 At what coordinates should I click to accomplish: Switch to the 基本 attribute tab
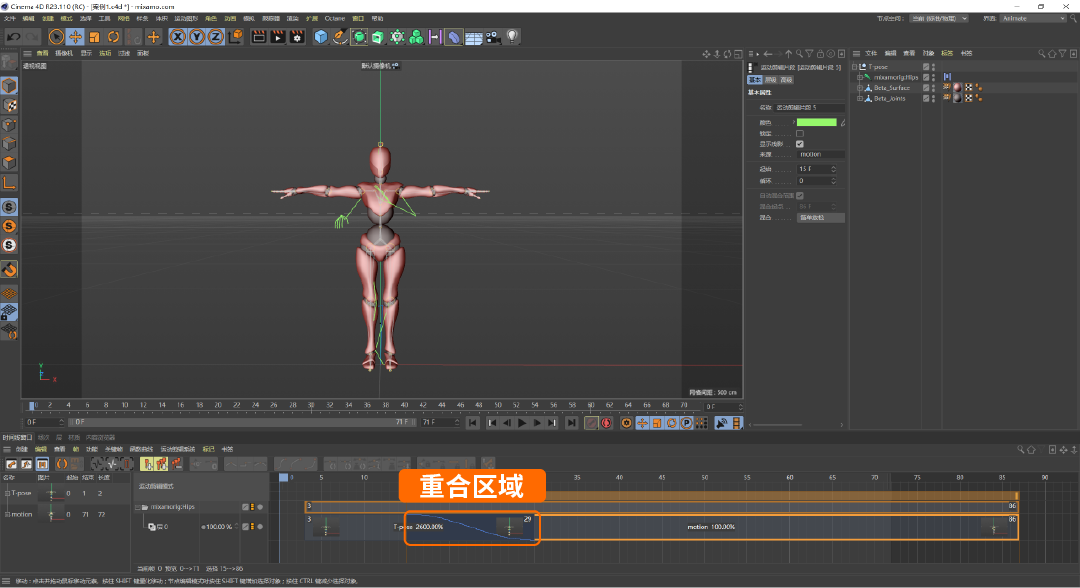[x=755, y=80]
